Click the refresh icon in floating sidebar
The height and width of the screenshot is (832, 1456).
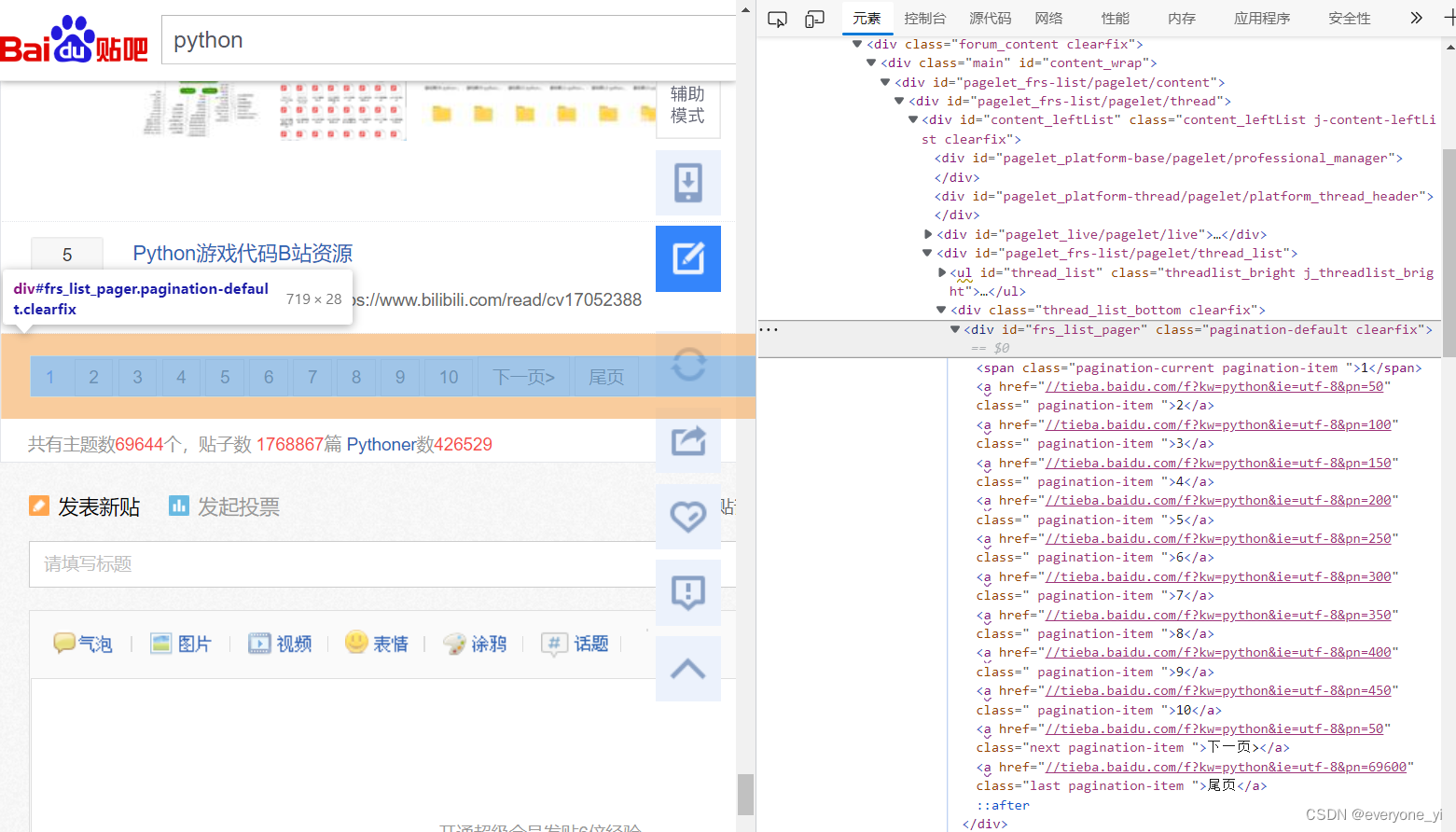[x=688, y=364]
